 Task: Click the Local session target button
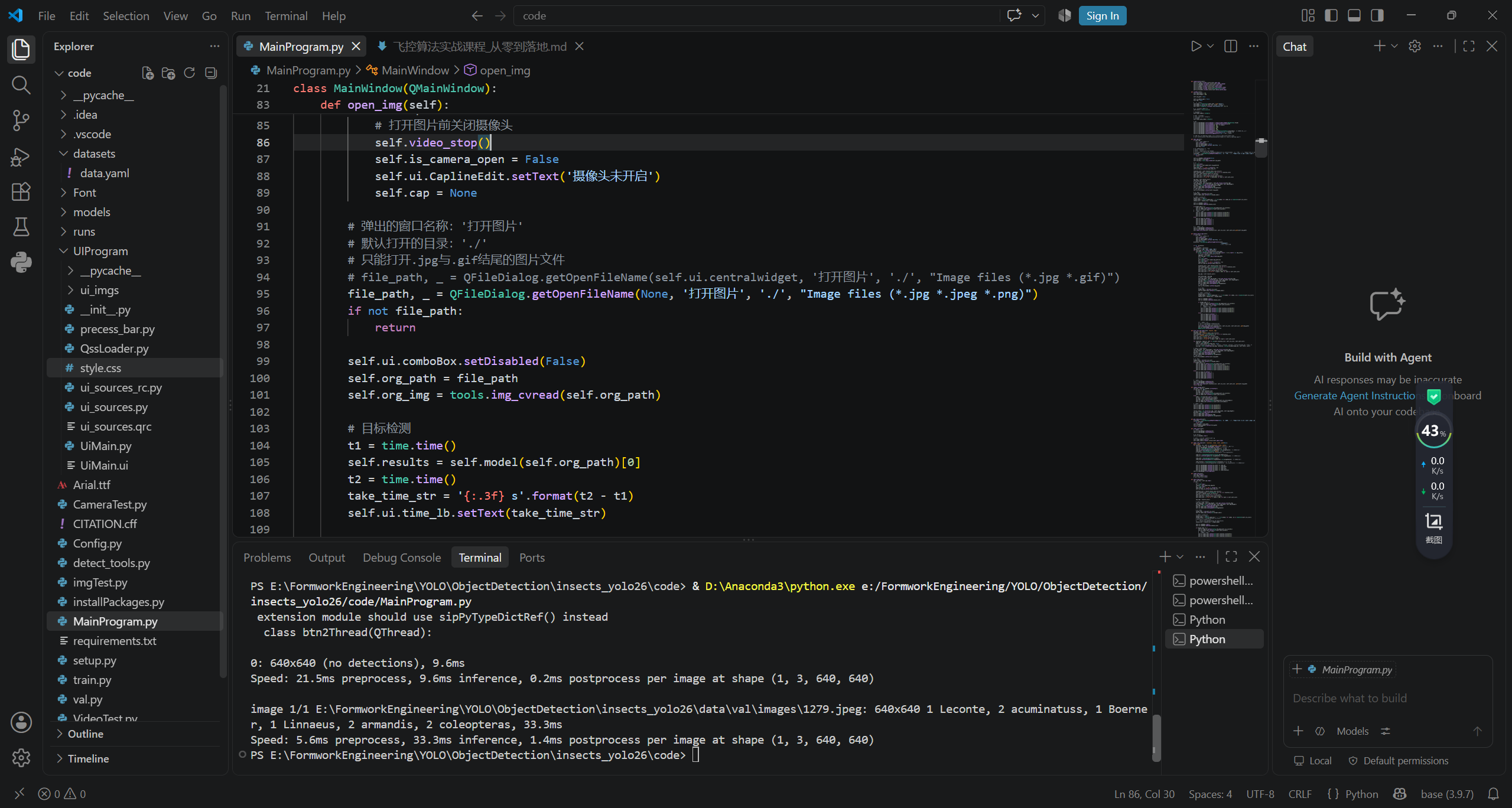pyautogui.click(x=1312, y=761)
